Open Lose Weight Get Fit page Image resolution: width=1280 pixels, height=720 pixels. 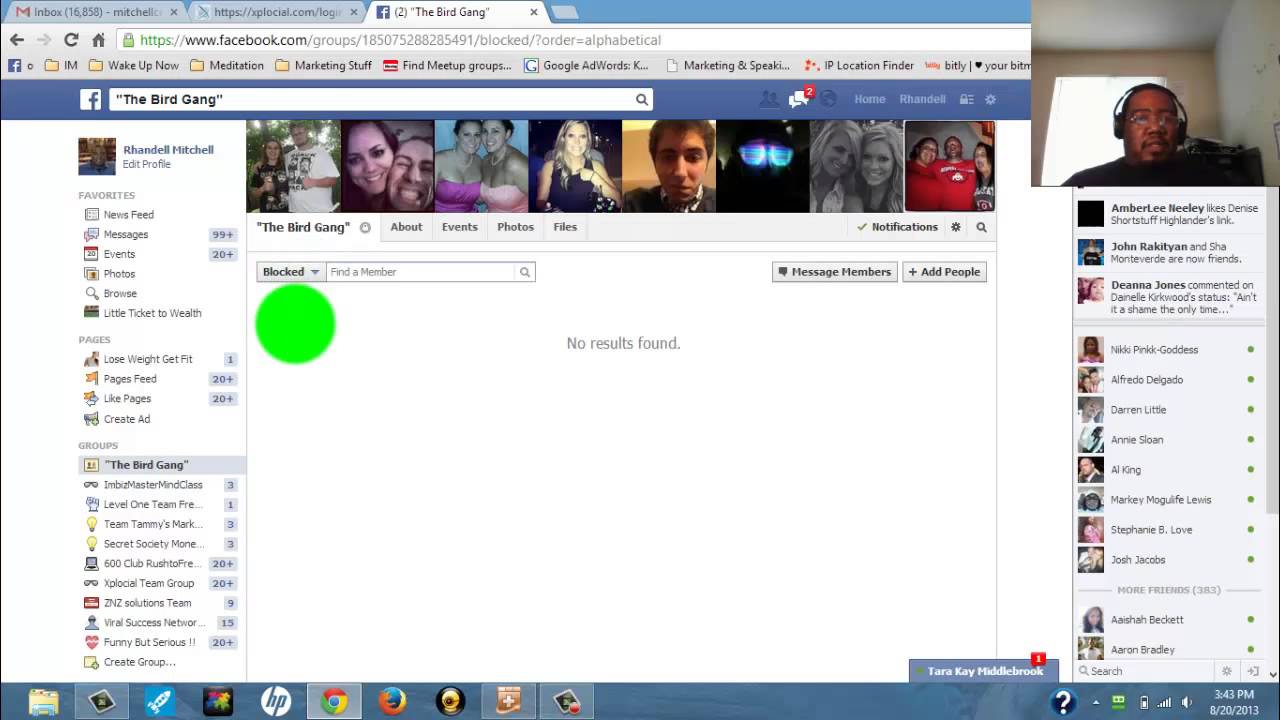pyautogui.click(x=148, y=359)
